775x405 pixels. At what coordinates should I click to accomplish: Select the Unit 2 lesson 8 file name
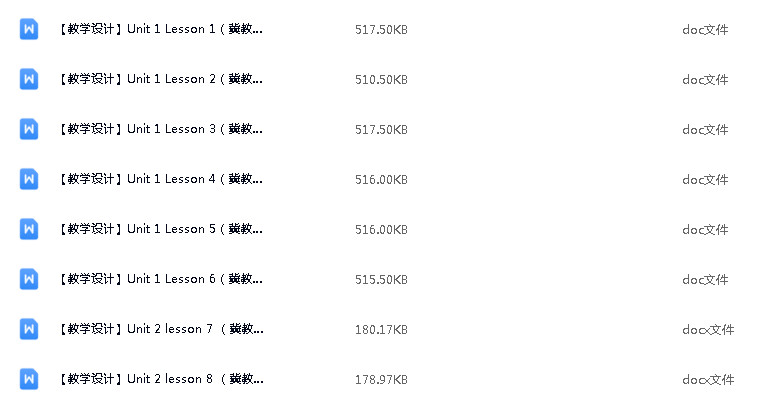click(162, 379)
